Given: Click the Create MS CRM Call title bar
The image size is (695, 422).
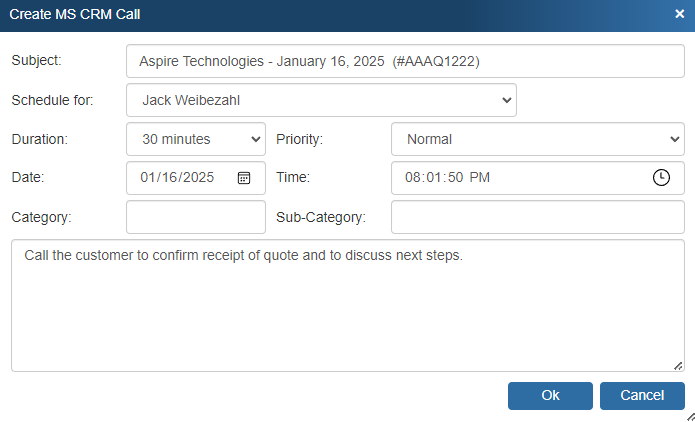Looking at the screenshot, I should pyautogui.click(x=300, y=14).
